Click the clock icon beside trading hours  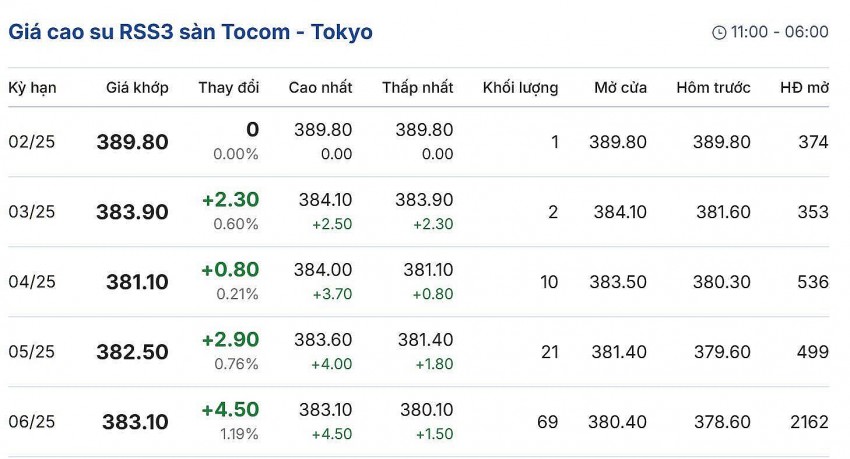[x=719, y=33]
